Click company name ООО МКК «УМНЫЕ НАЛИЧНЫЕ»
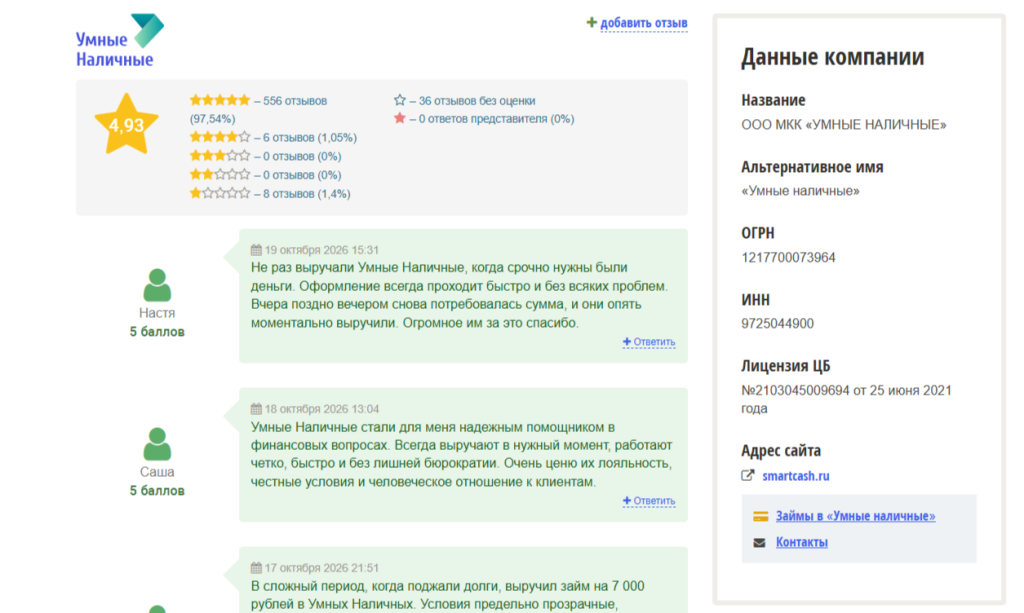 (x=844, y=125)
